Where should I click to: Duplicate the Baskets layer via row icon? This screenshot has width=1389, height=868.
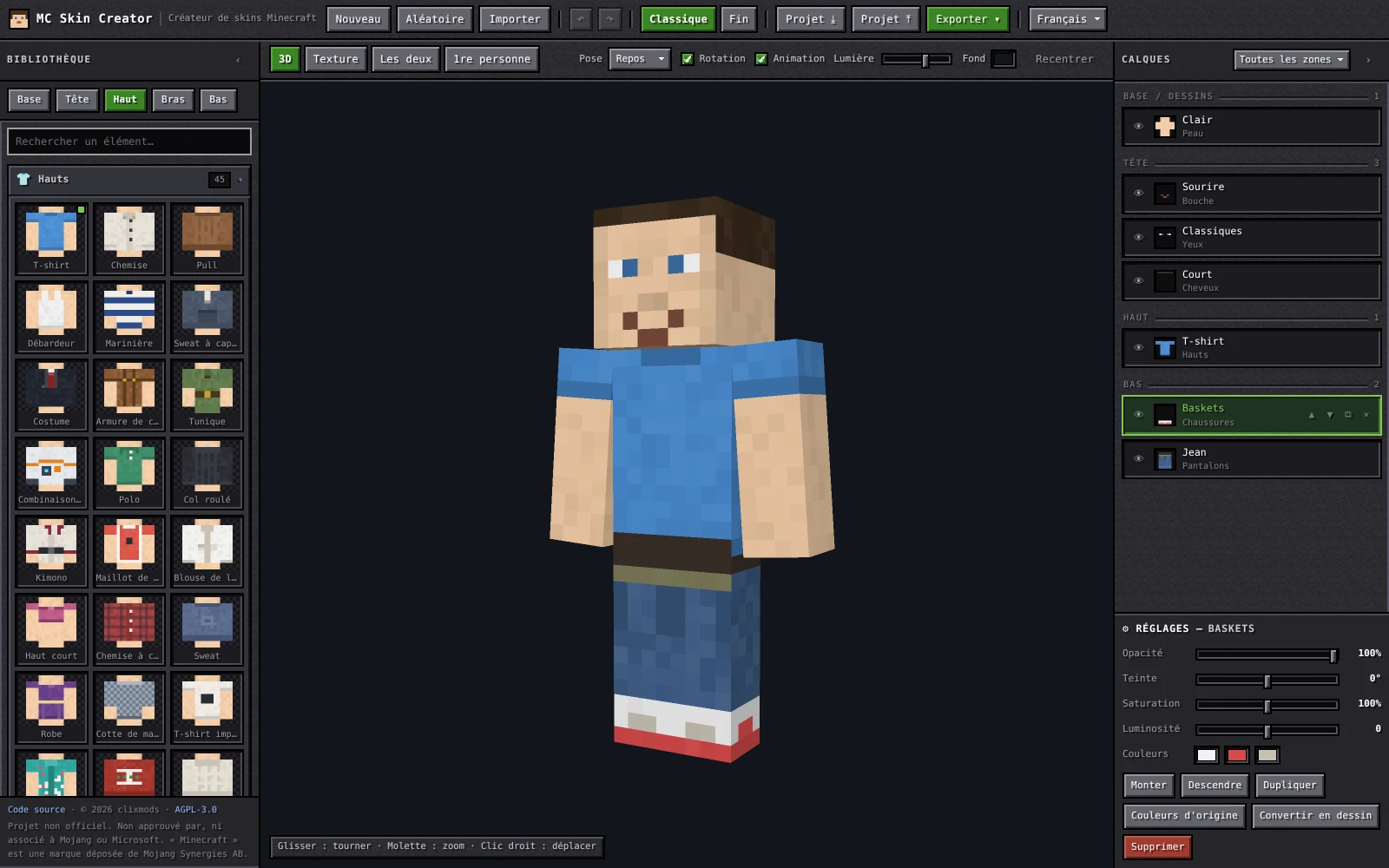1347,415
